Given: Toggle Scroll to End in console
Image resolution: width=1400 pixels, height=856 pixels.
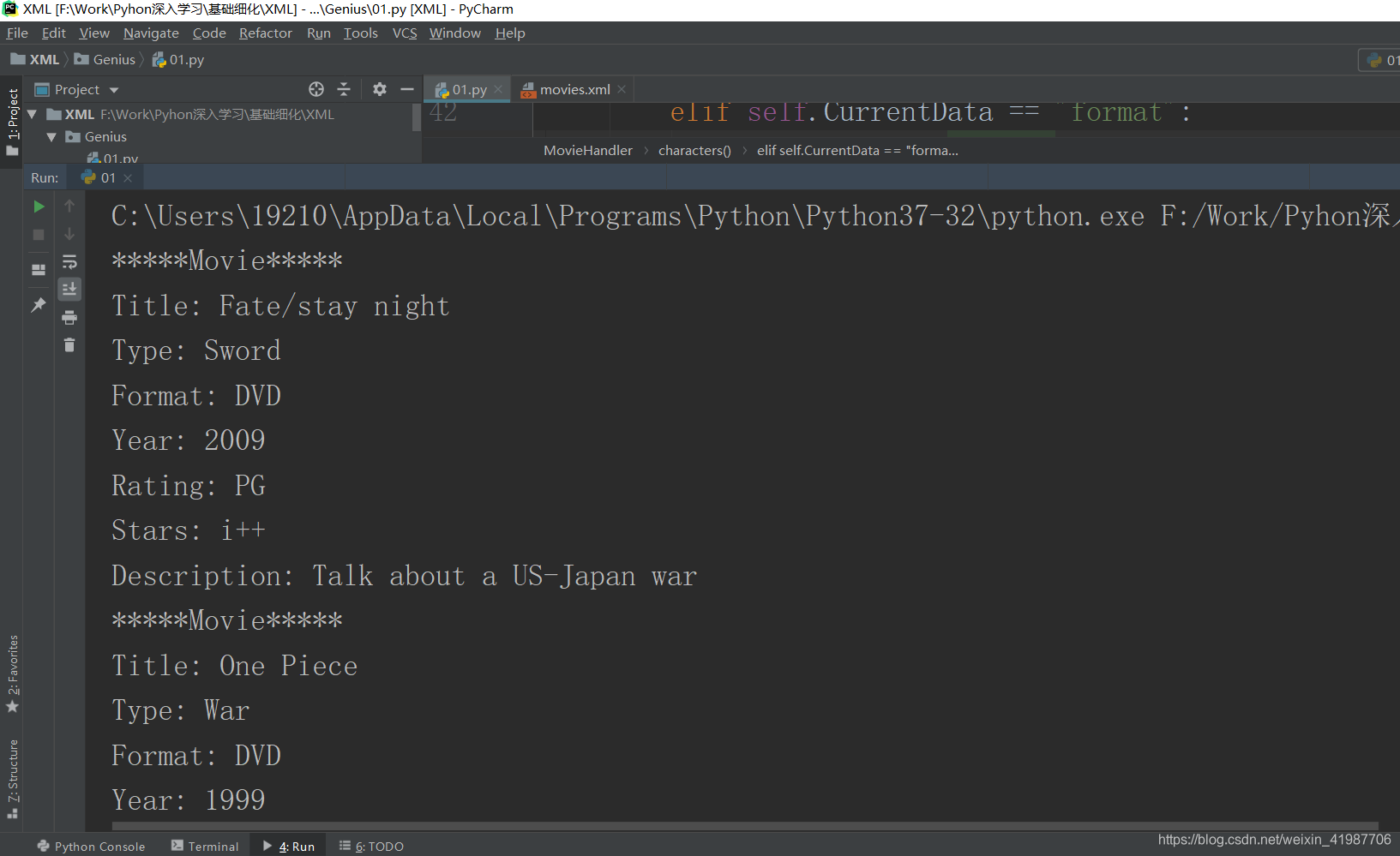Looking at the screenshot, I should [69, 289].
